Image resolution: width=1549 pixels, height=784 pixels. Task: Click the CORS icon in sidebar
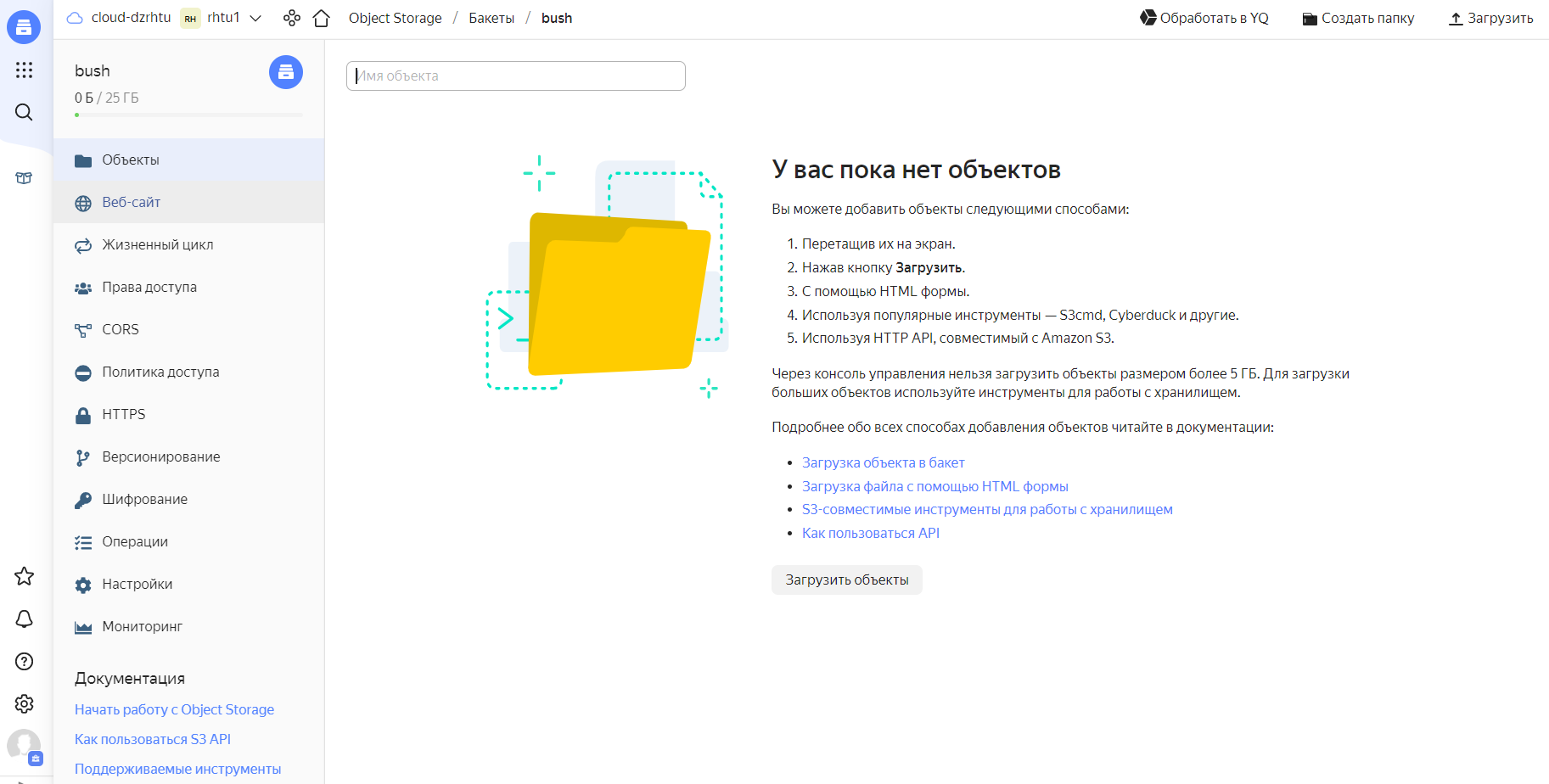point(83,330)
